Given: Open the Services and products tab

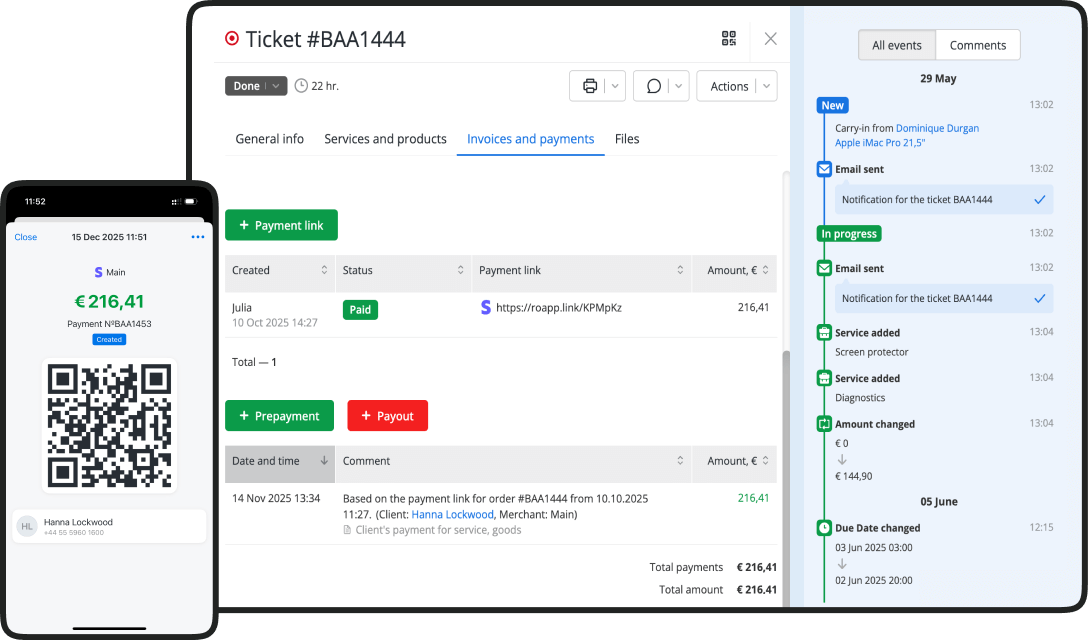Looking at the screenshot, I should [385, 139].
